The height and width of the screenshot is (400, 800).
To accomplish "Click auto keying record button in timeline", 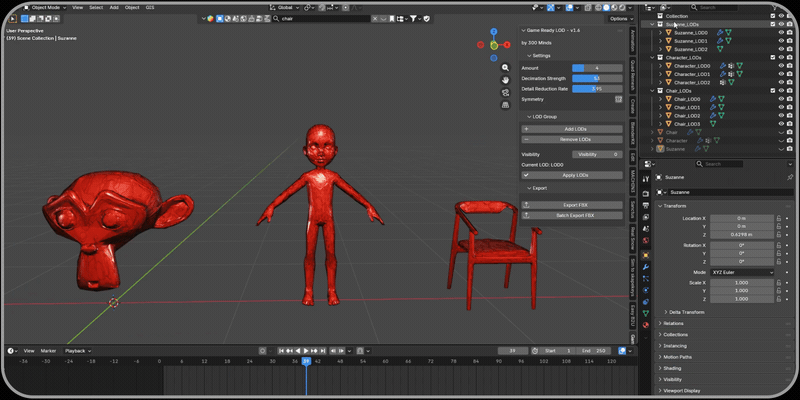I will (x=263, y=351).
